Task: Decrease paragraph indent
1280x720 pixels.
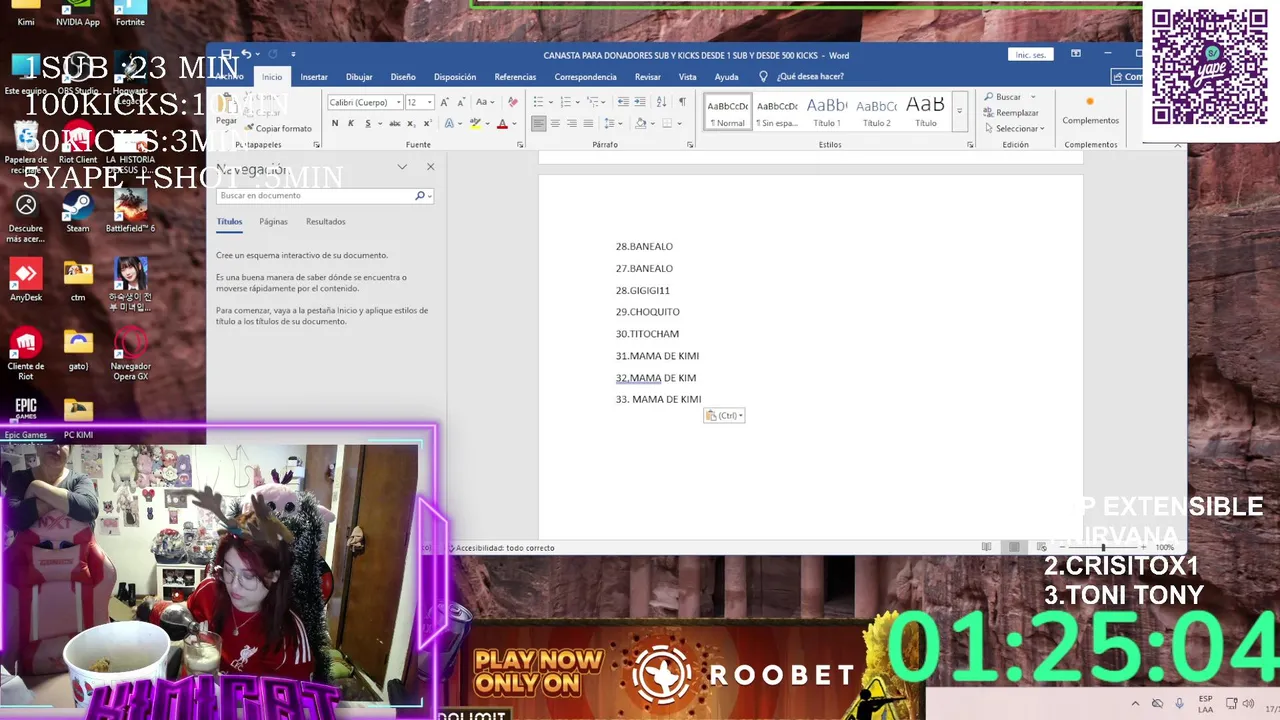Action: point(624,102)
